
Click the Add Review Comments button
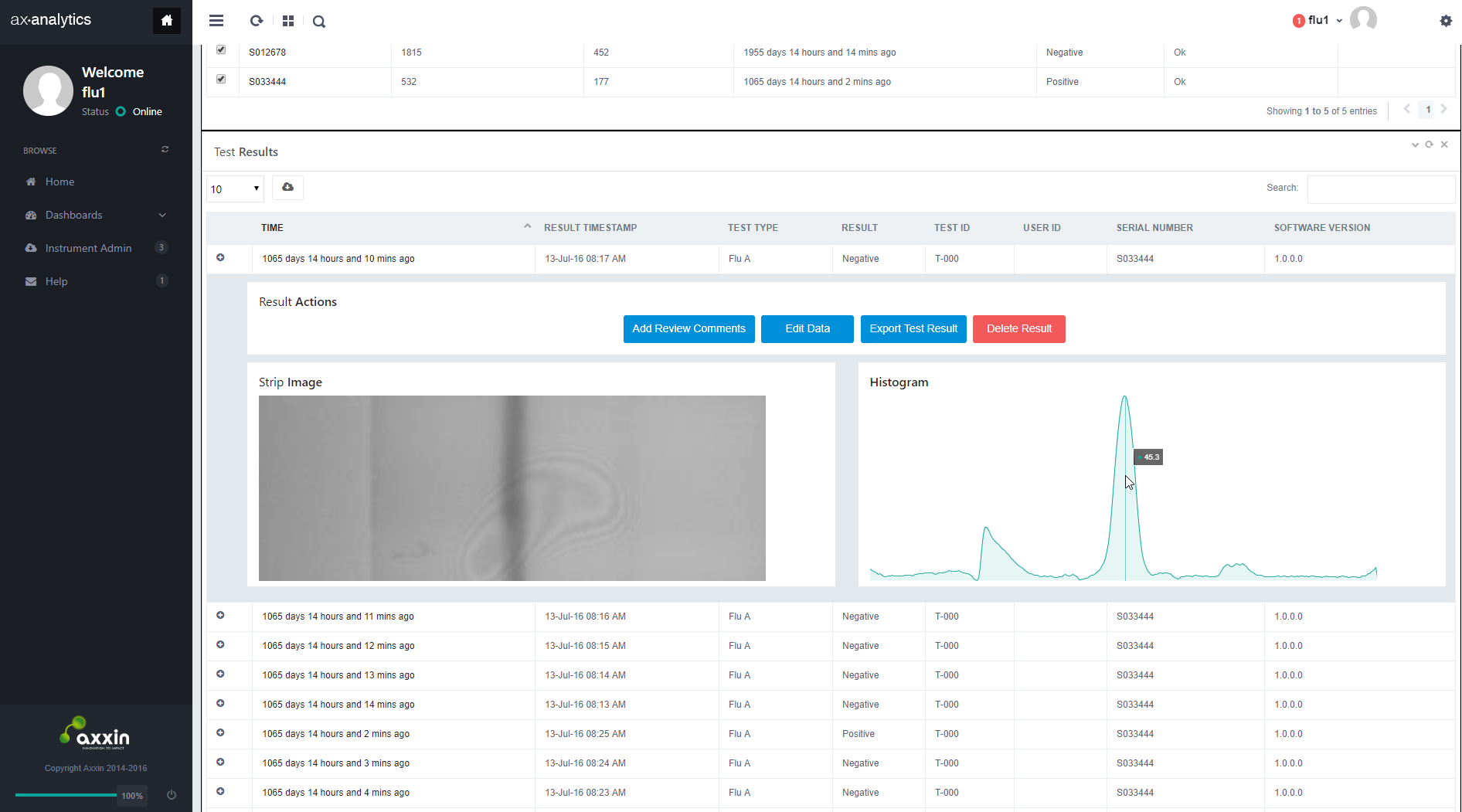[x=688, y=328]
